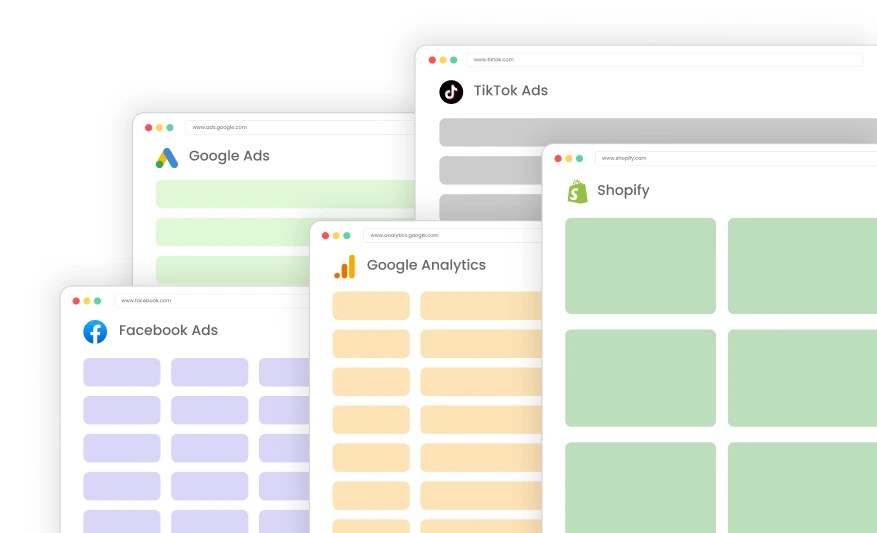Minimize the Google Ads window with yellow dot
877x533 pixels.
pyautogui.click(x=159, y=128)
